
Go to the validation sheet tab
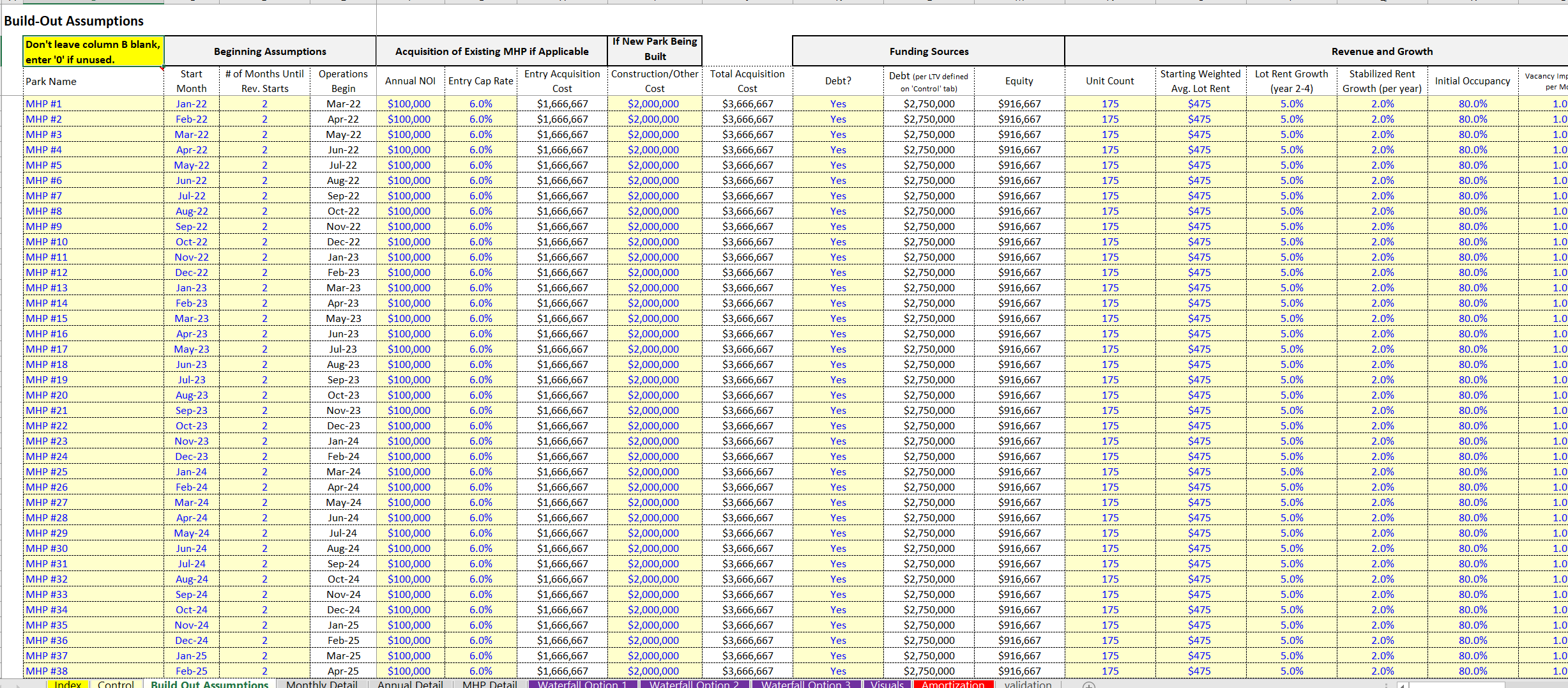coord(1028,684)
